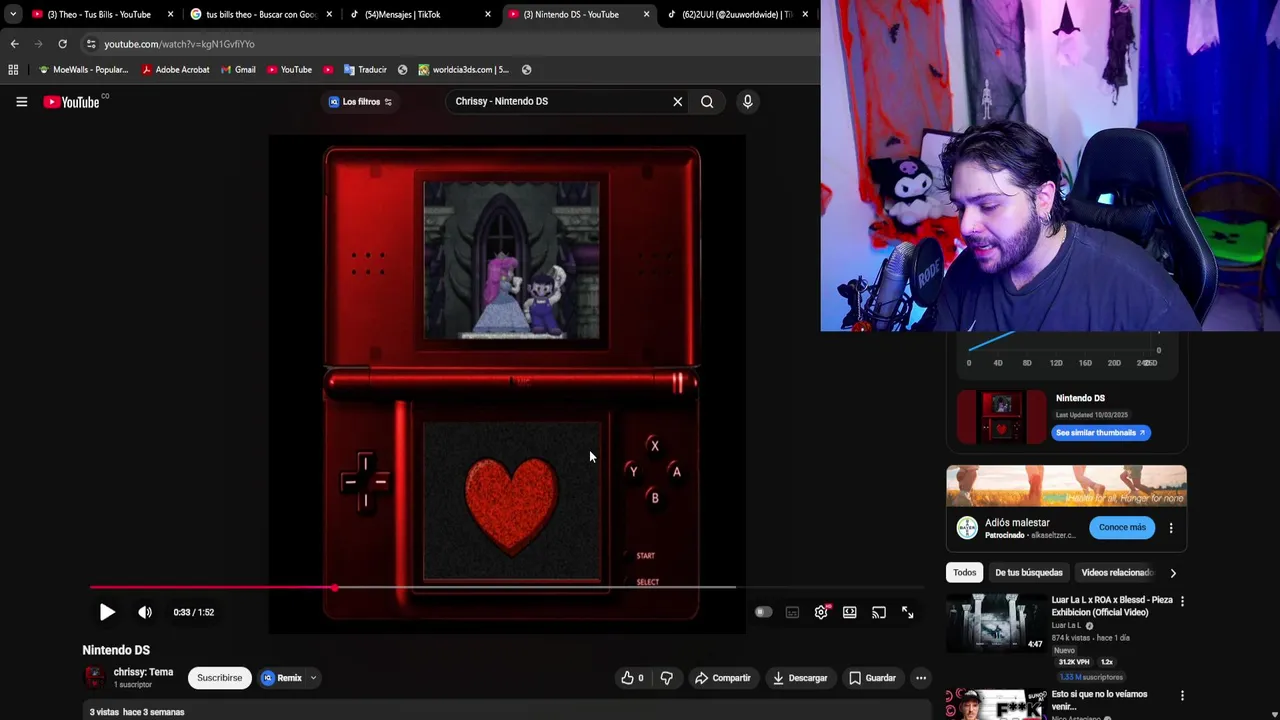Expand the Remix dropdown arrow

tap(313, 678)
